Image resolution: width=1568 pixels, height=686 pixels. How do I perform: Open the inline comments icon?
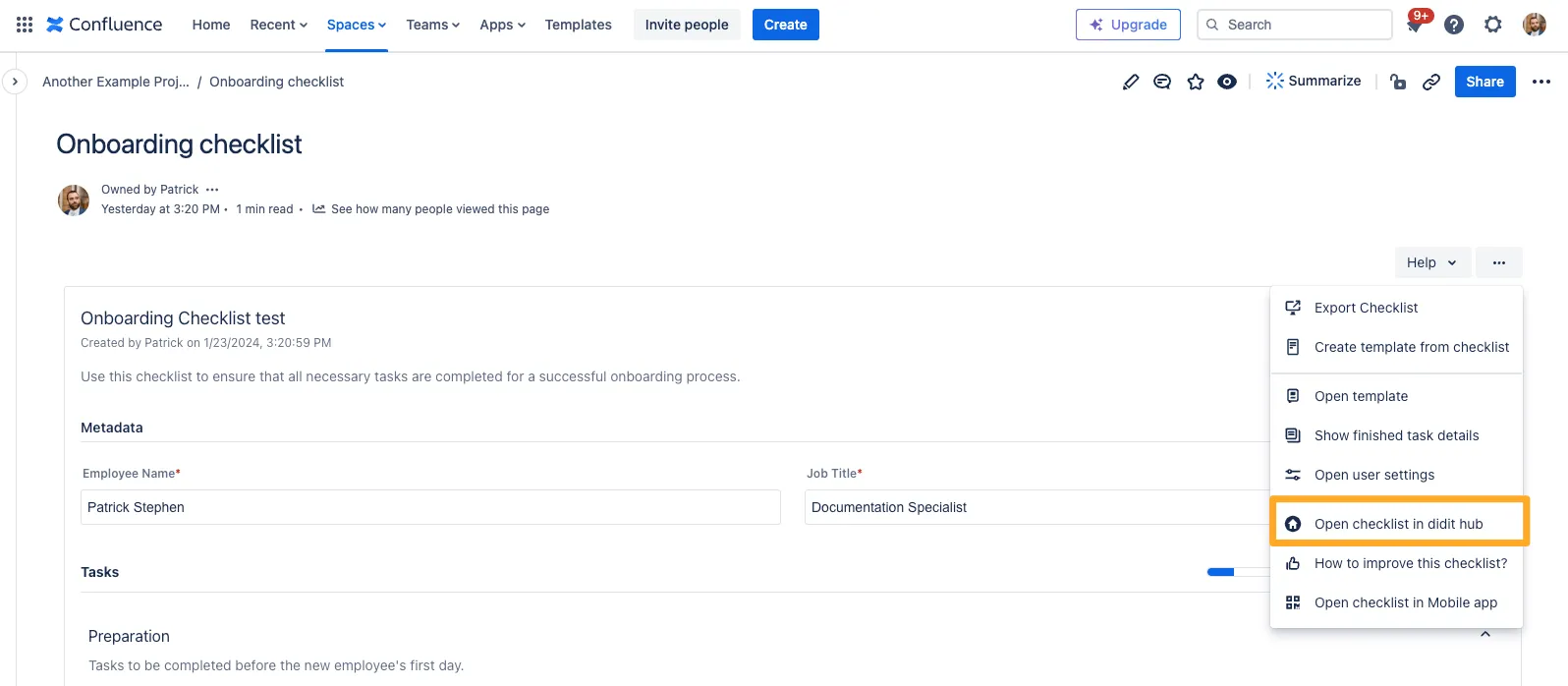pyautogui.click(x=1162, y=82)
